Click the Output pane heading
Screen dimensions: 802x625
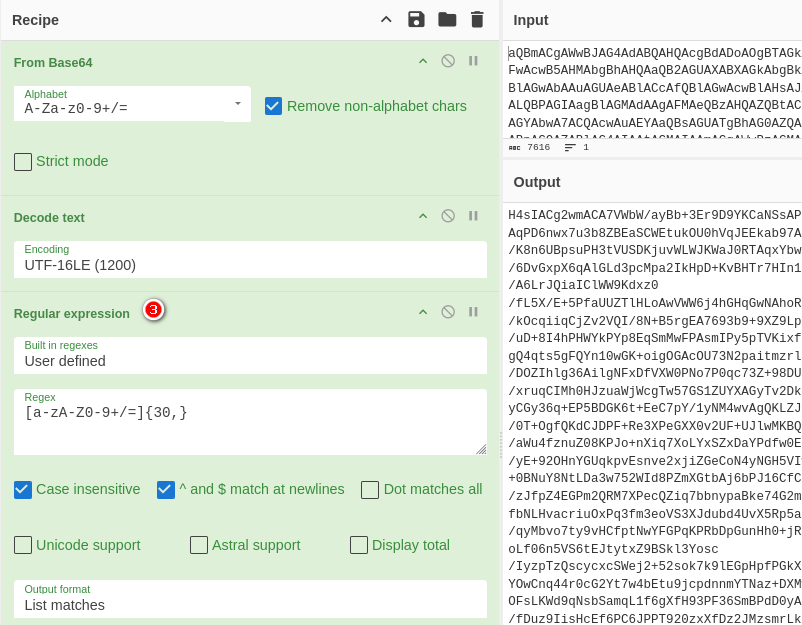coord(537,182)
